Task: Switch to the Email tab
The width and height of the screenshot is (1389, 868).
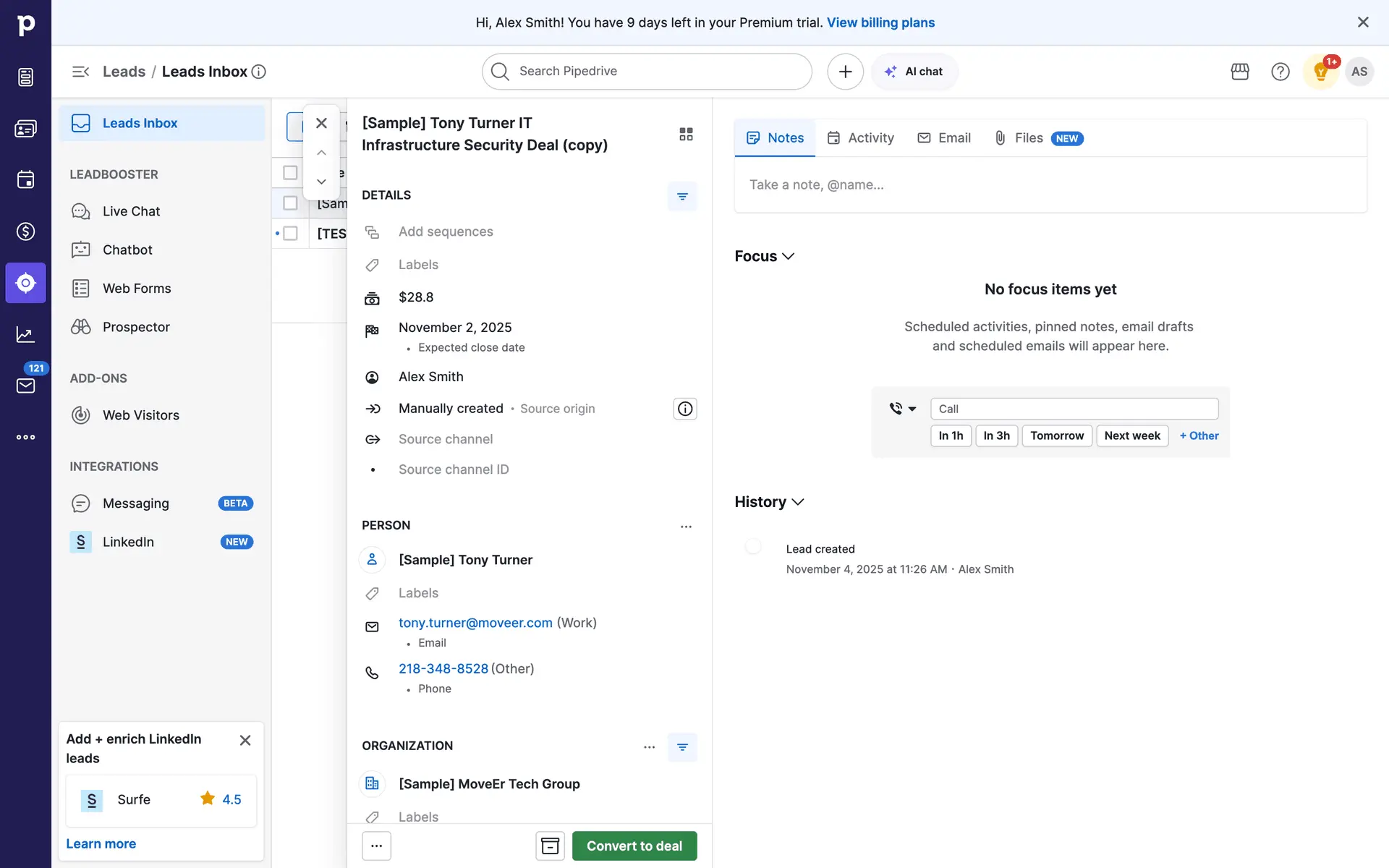Action: click(x=944, y=138)
